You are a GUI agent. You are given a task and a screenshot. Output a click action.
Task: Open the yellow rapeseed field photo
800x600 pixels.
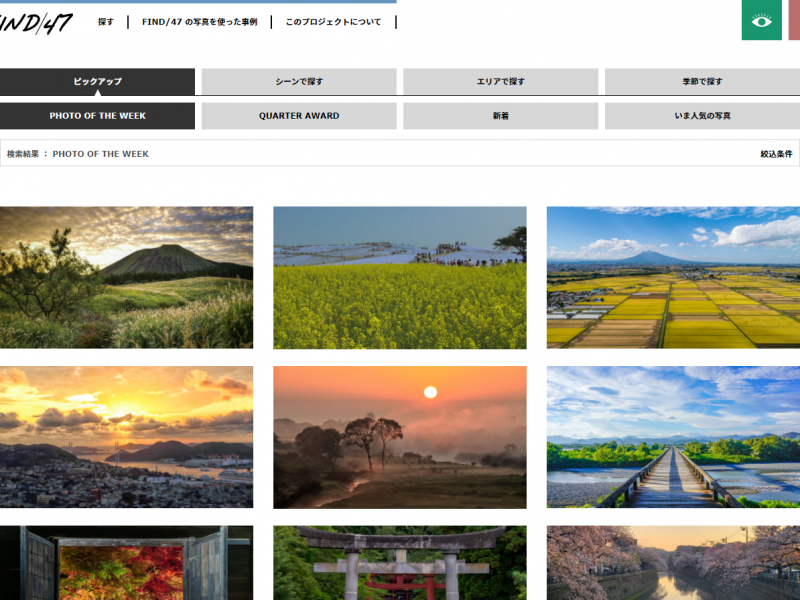399,278
